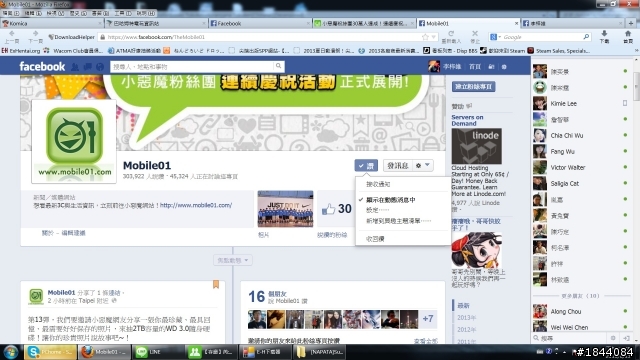Jump to 2012 in page timeline
This screenshot has height=360, width=640.
click(x=466, y=330)
